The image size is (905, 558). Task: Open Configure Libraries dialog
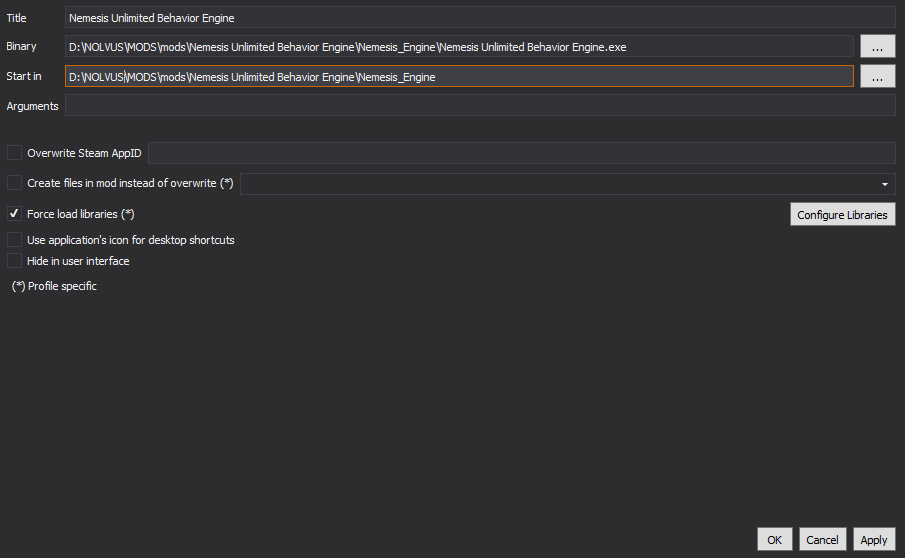pyautogui.click(x=843, y=215)
